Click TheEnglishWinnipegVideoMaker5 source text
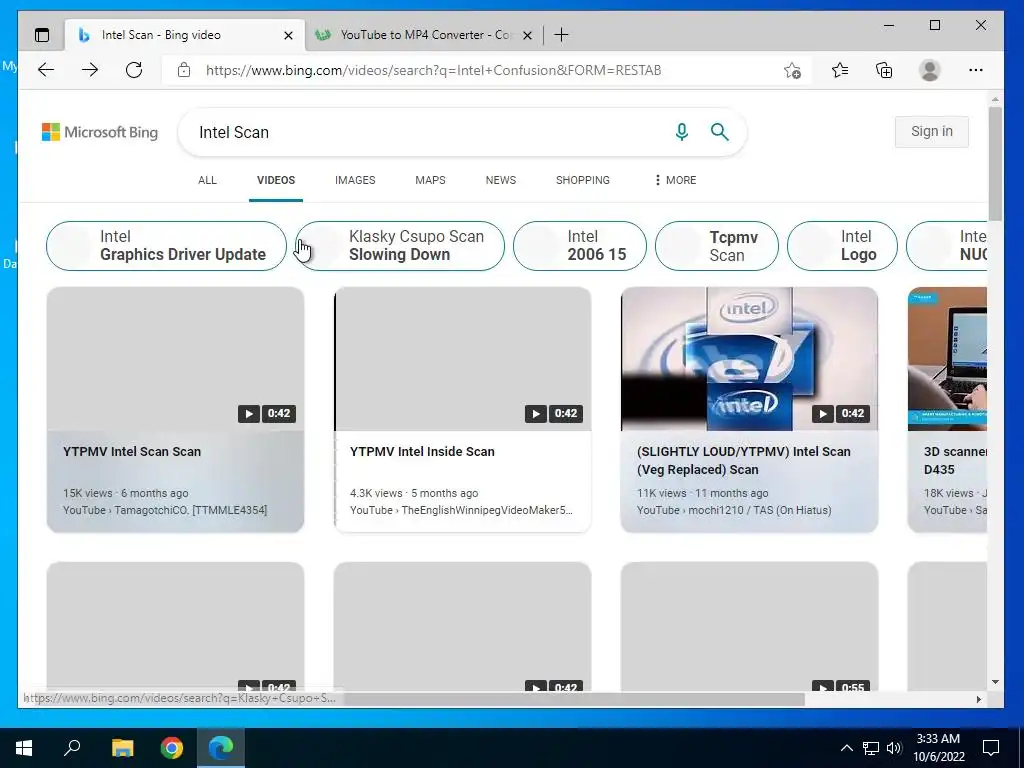Image resolution: width=1024 pixels, height=768 pixels. click(487, 510)
